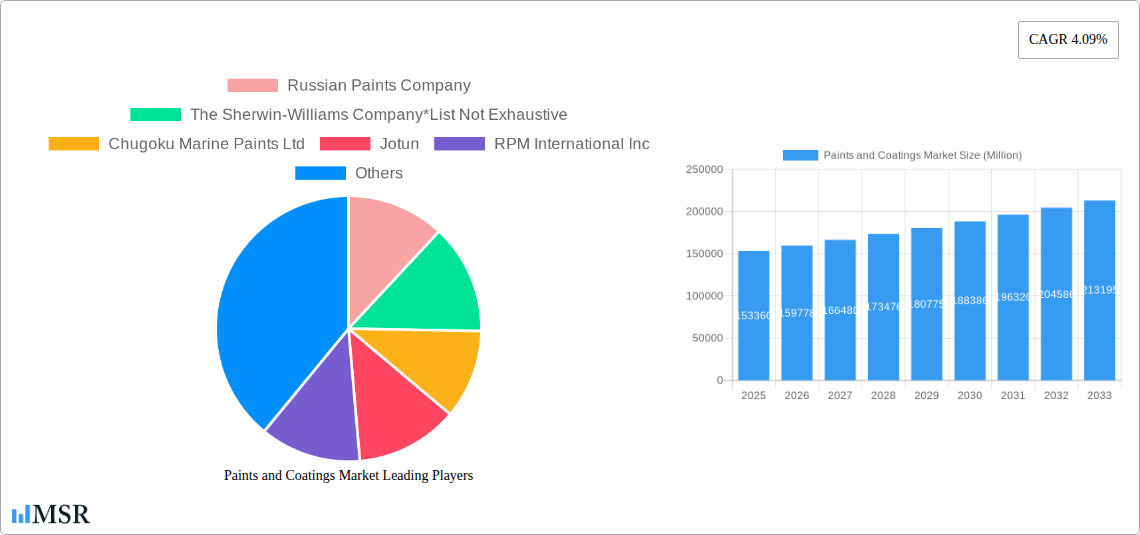1140x535 pixels.
Task: Click the Chugoku Marine Paints orange swatch
Action: point(73,144)
